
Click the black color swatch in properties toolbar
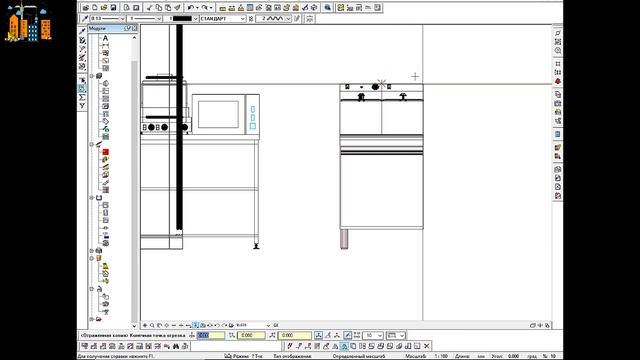[x=182, y=19]
